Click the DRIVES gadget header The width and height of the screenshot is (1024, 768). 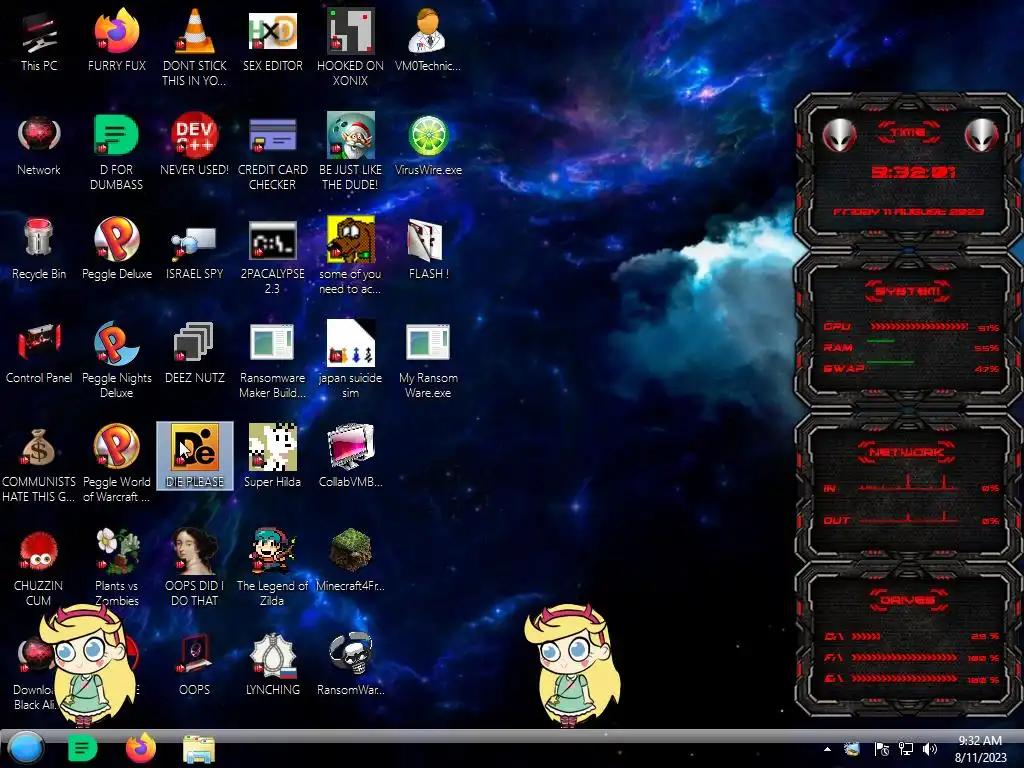pyautogui.click(x=908, y=600)
